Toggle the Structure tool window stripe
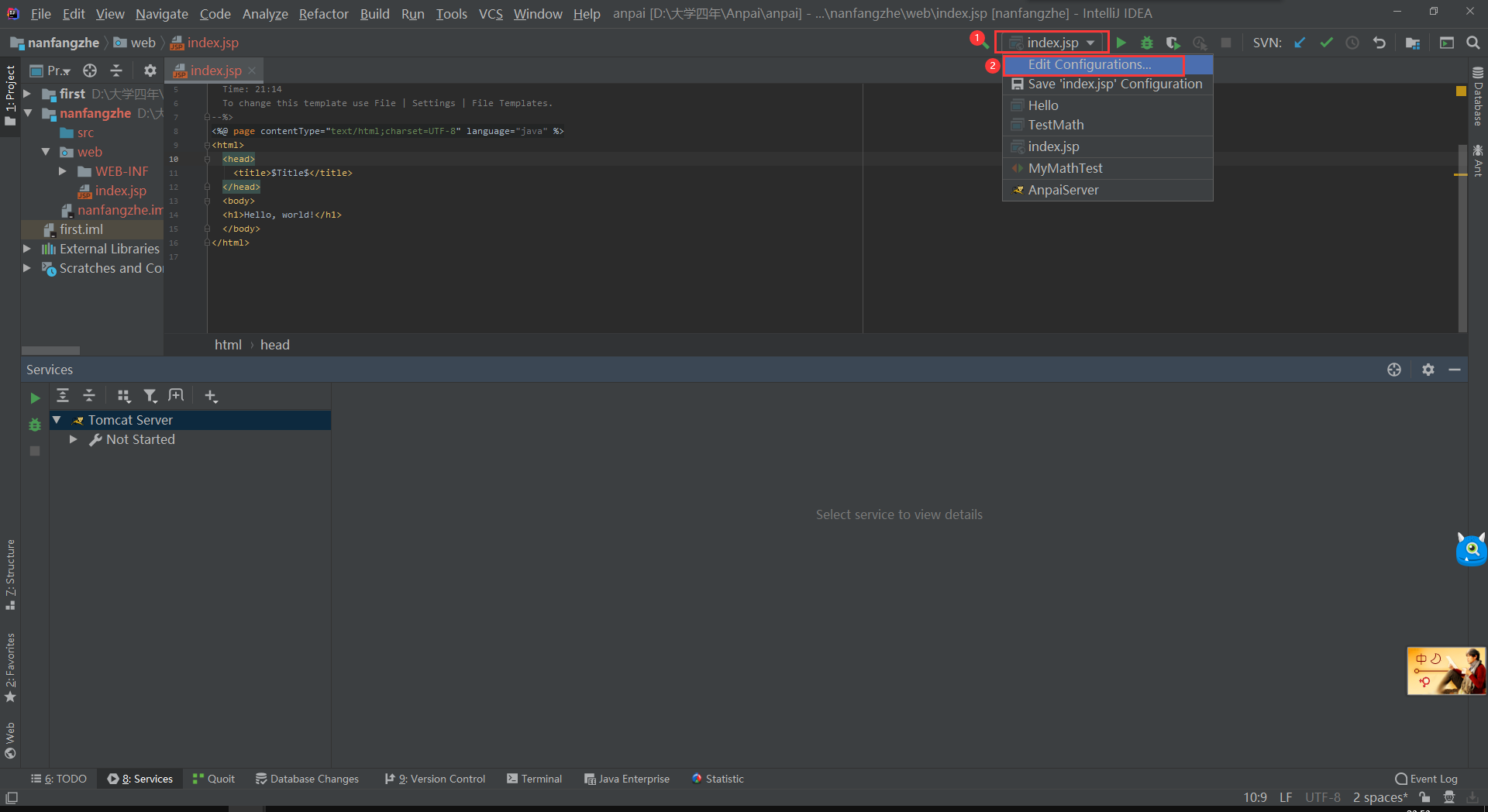Image resolution: width=1488 pixels, height=812 pixels. pyautogui.click(x=10, y=575)
